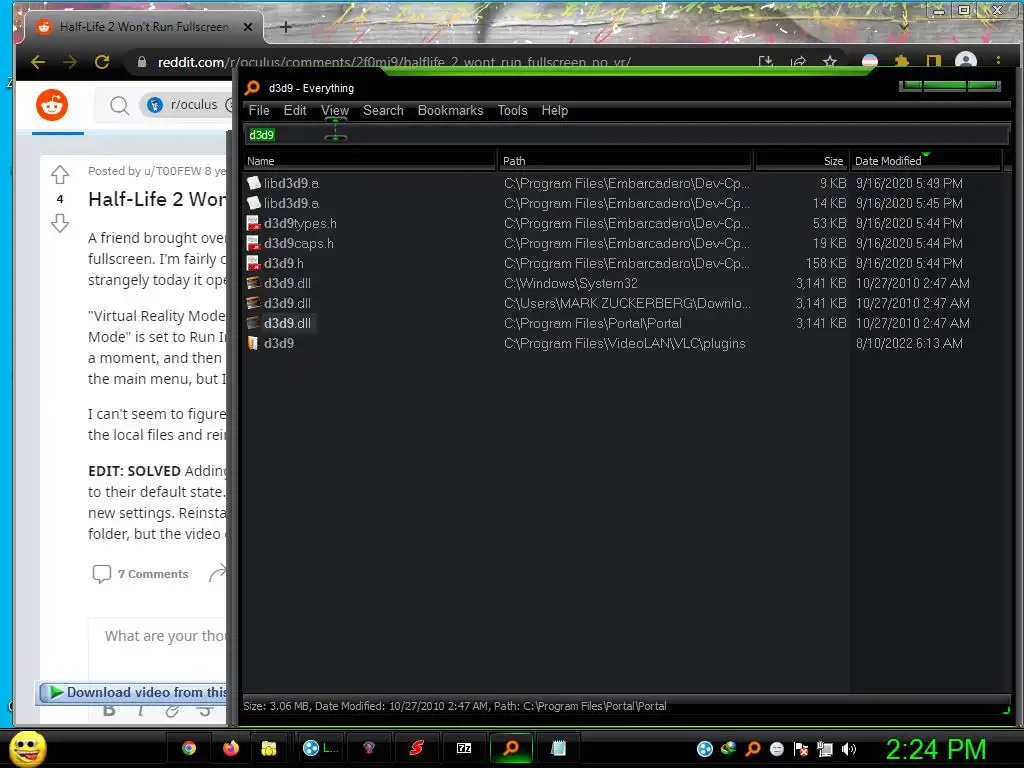The width and height of the screenshot is (1024, 768).
Task: Click the share page icon in Chrome
Action: point(798,61)
